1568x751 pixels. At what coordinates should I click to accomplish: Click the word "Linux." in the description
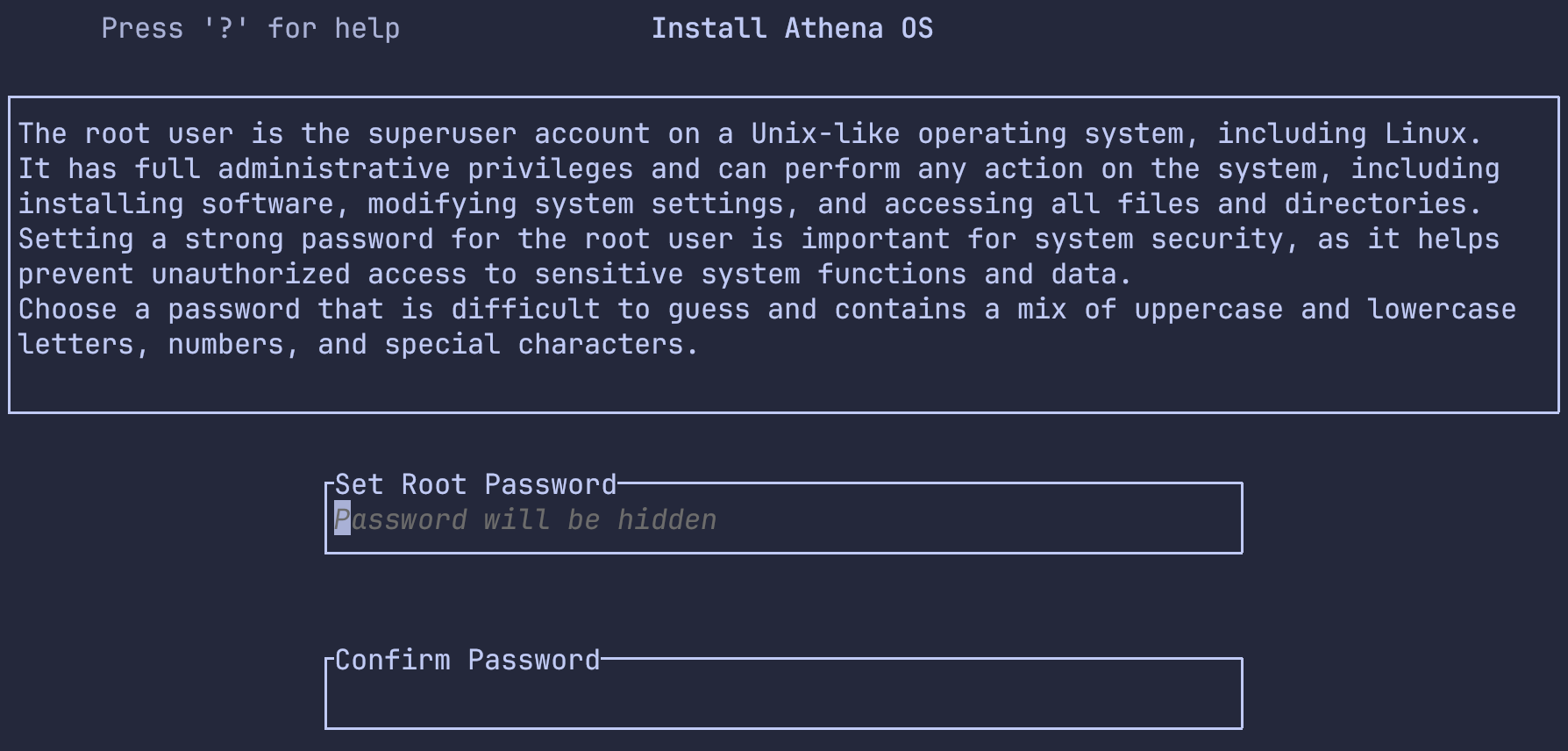1433,134
